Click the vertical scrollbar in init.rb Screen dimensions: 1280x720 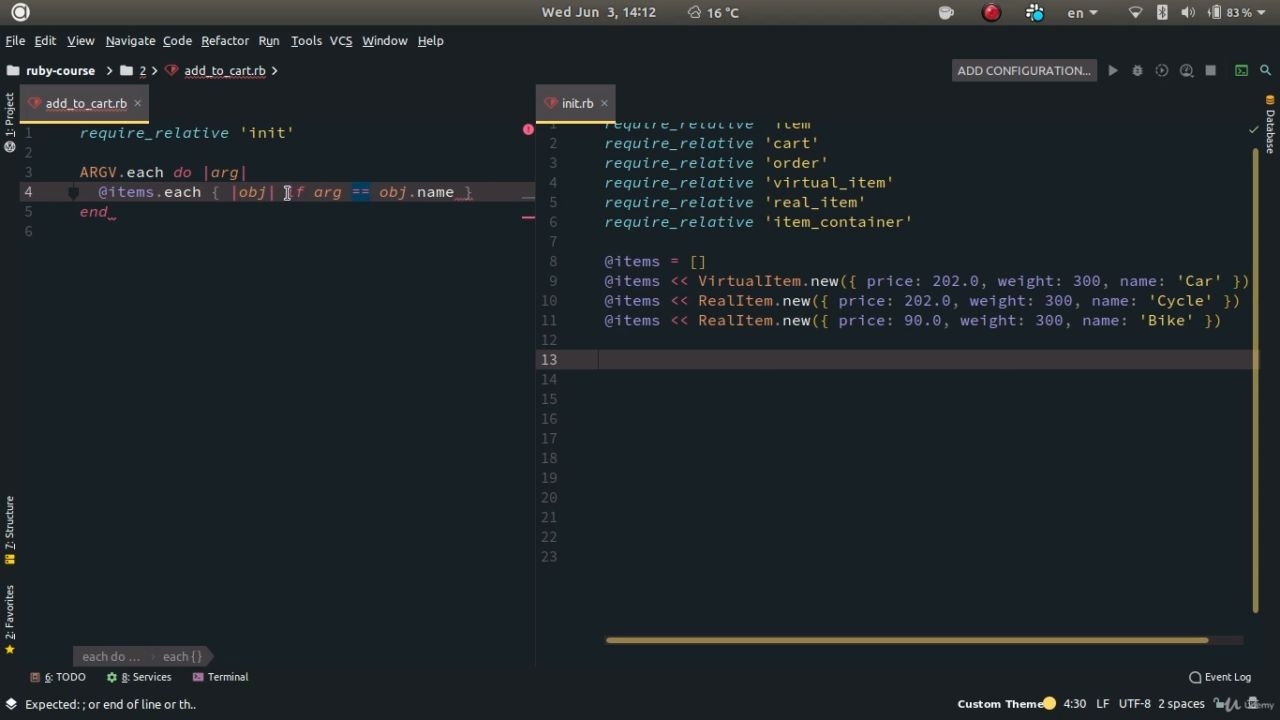(x=1255, y=380)
